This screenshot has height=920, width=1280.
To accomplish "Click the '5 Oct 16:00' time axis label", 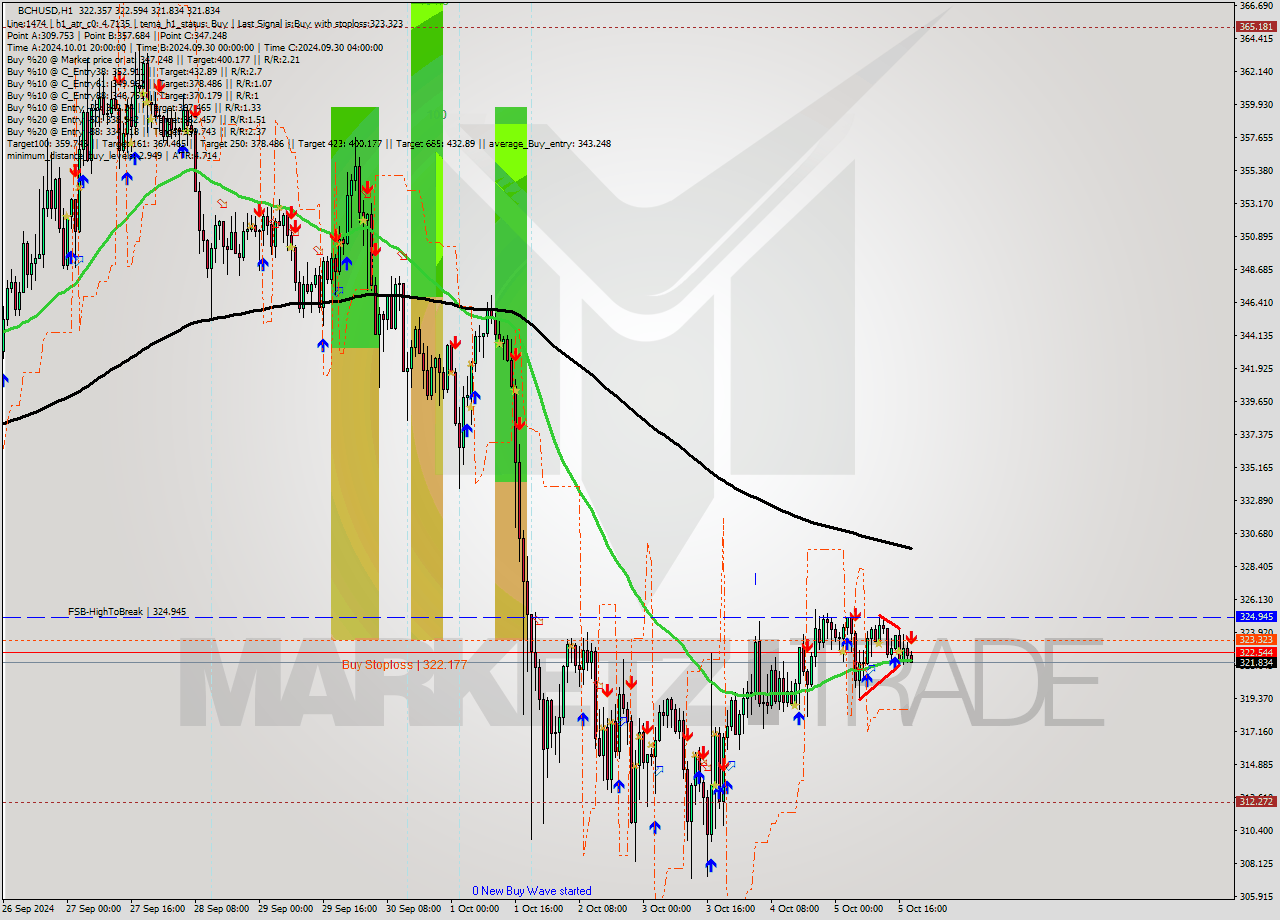I will [x=922, y=909].
